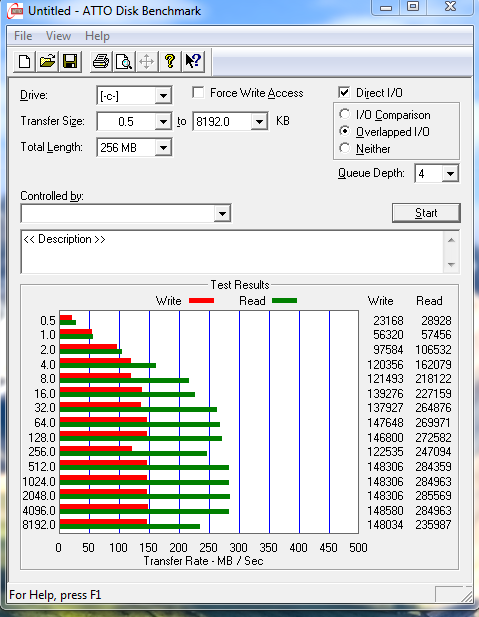Image resolution: width=479 pixels, height=617 pixels.
Task: Click the write value 122535
Action: coord(385,452)
